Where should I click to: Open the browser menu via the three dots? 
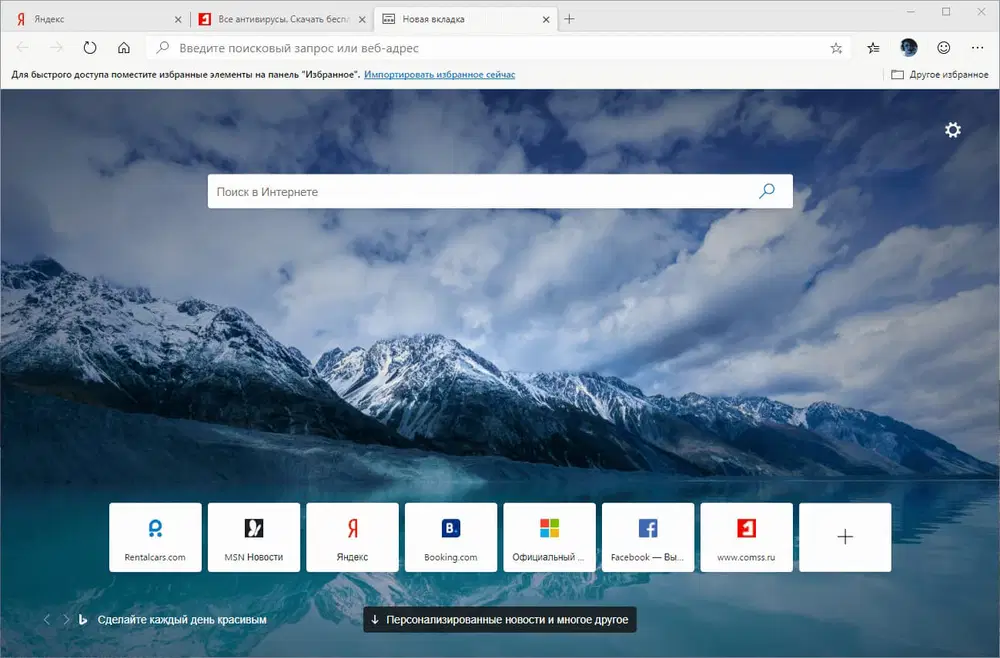pyautogui.click(x=977, y=47)
